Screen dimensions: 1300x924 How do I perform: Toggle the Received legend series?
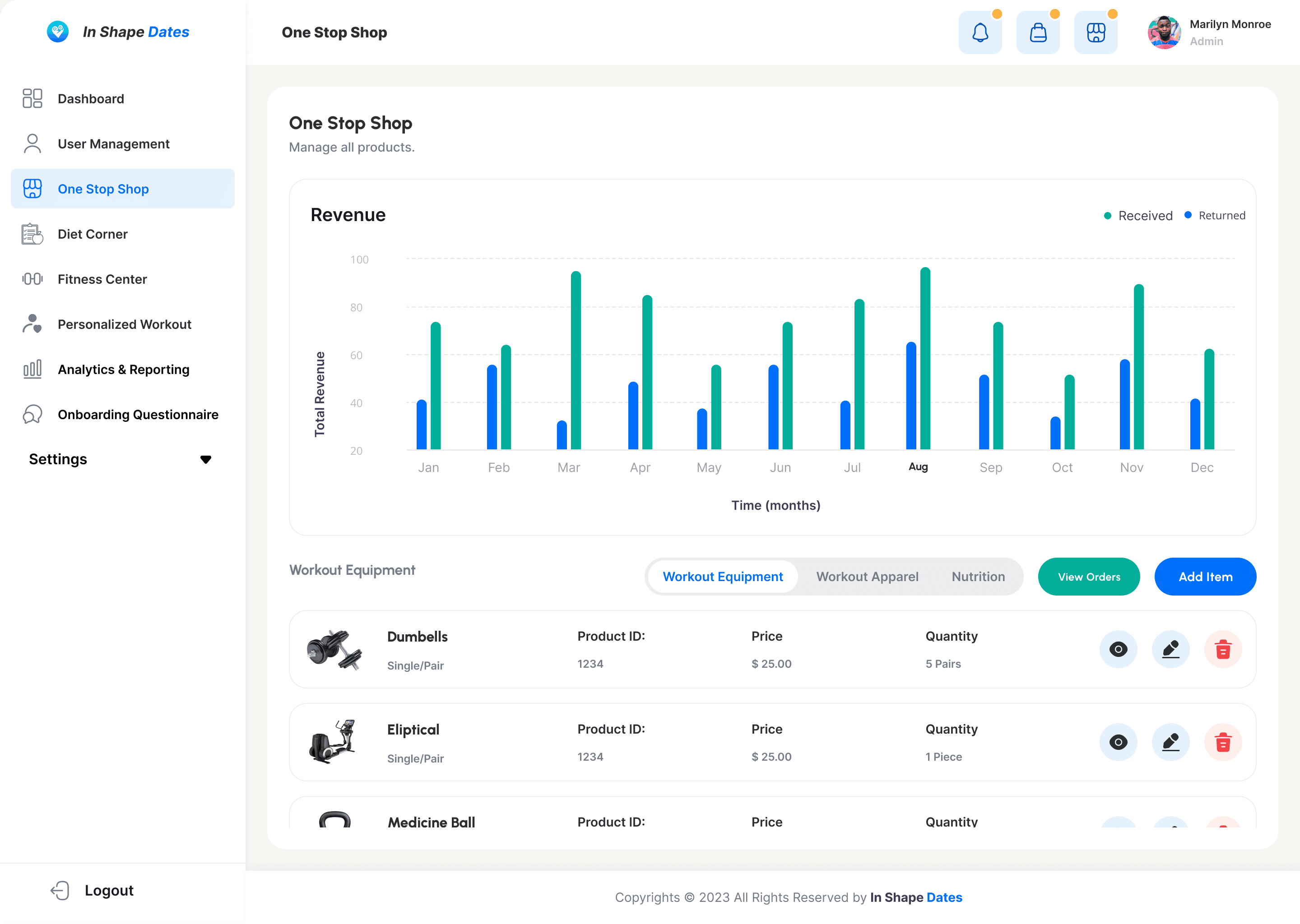tap(1138, 216)
